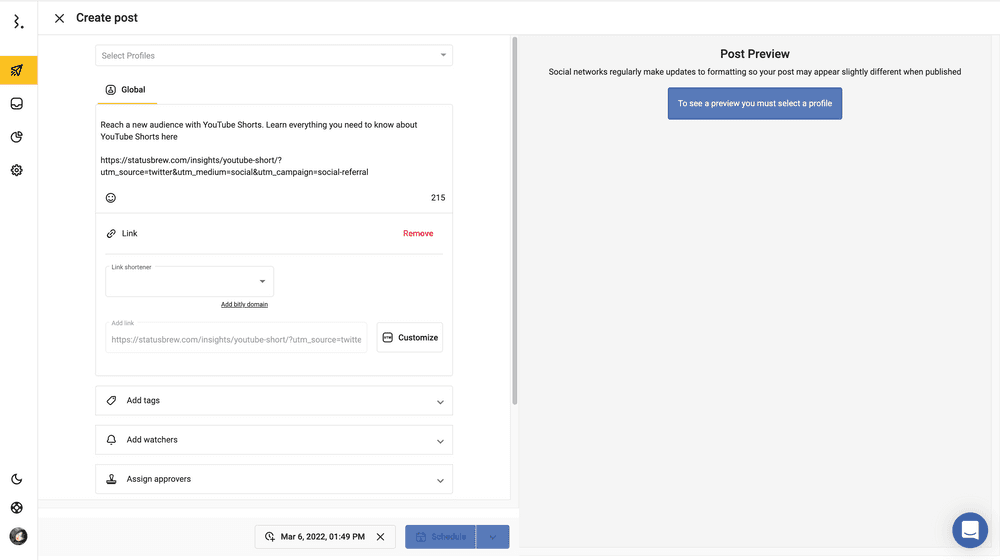Screen dimensions: 1000x560
Task: Click the Add bitly domain link
Action: (x=244, y=304)
